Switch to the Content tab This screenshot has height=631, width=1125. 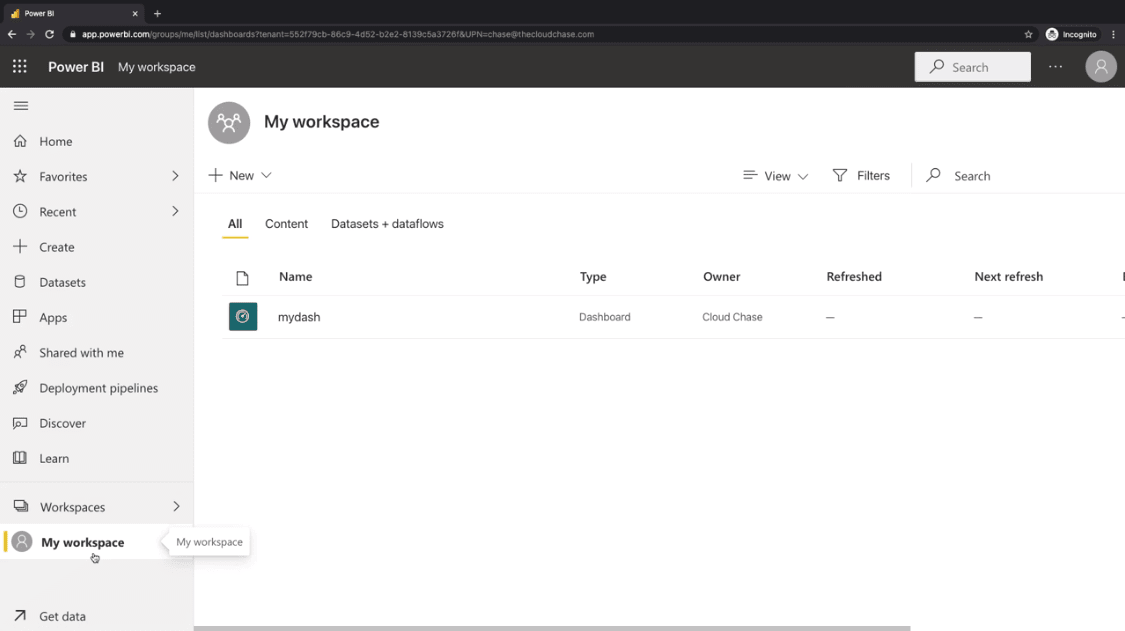pos(286,224)
